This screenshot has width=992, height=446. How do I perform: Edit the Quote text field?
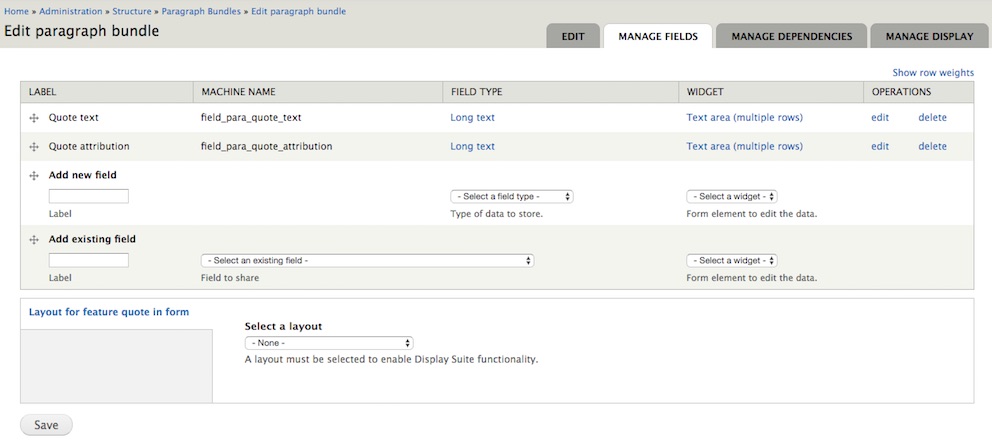click(x=879, y=118)
